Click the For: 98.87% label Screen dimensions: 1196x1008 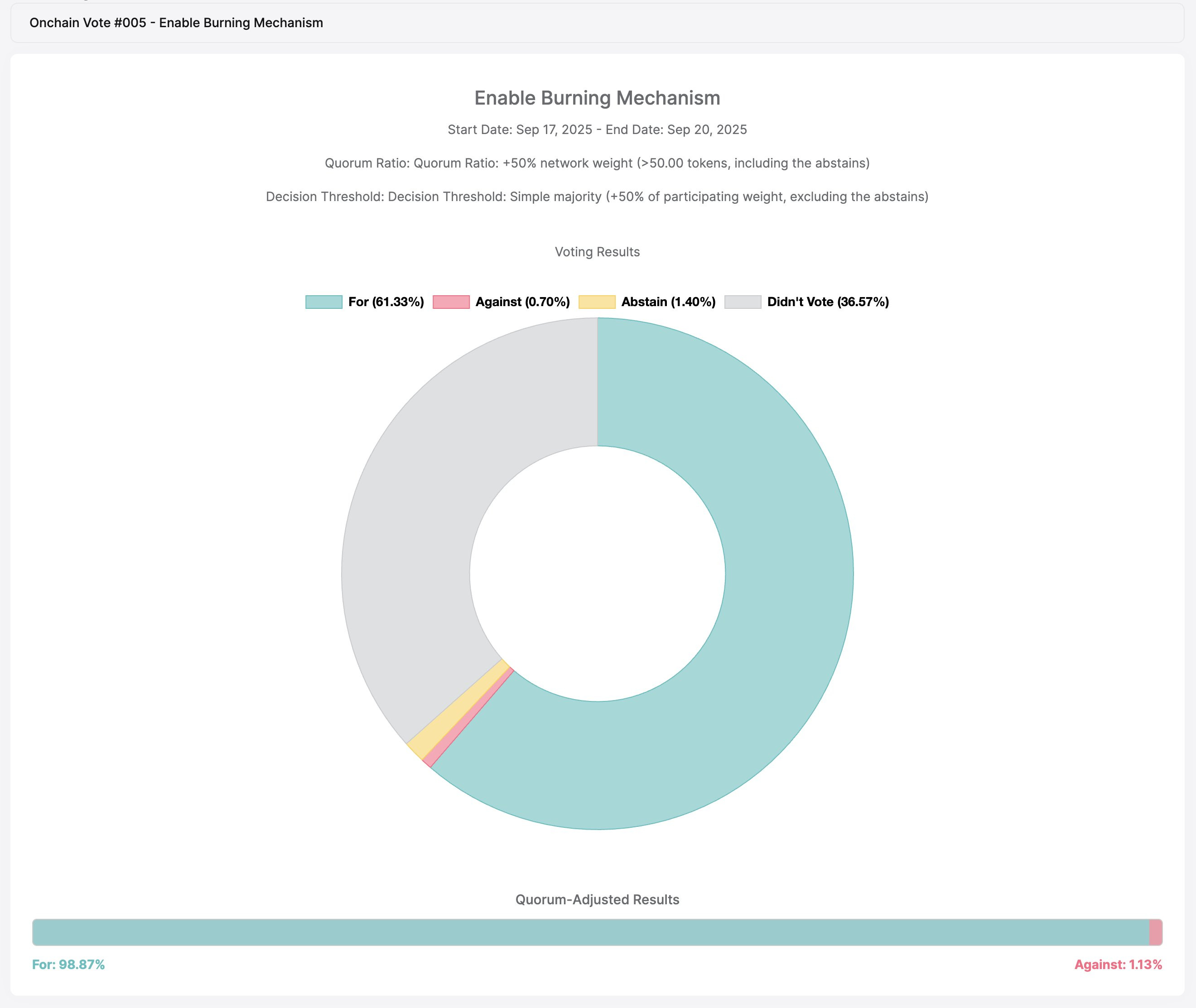pos(68,965)
